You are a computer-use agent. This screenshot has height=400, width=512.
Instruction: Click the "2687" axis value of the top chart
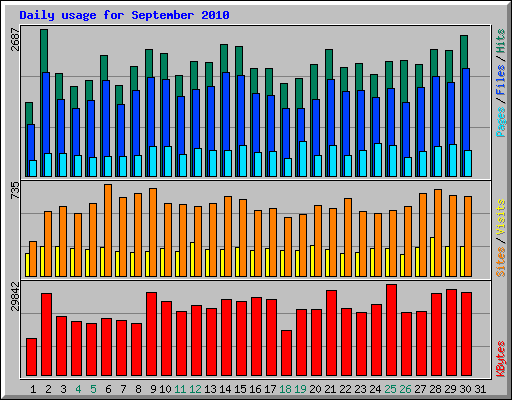pos(15,40)
